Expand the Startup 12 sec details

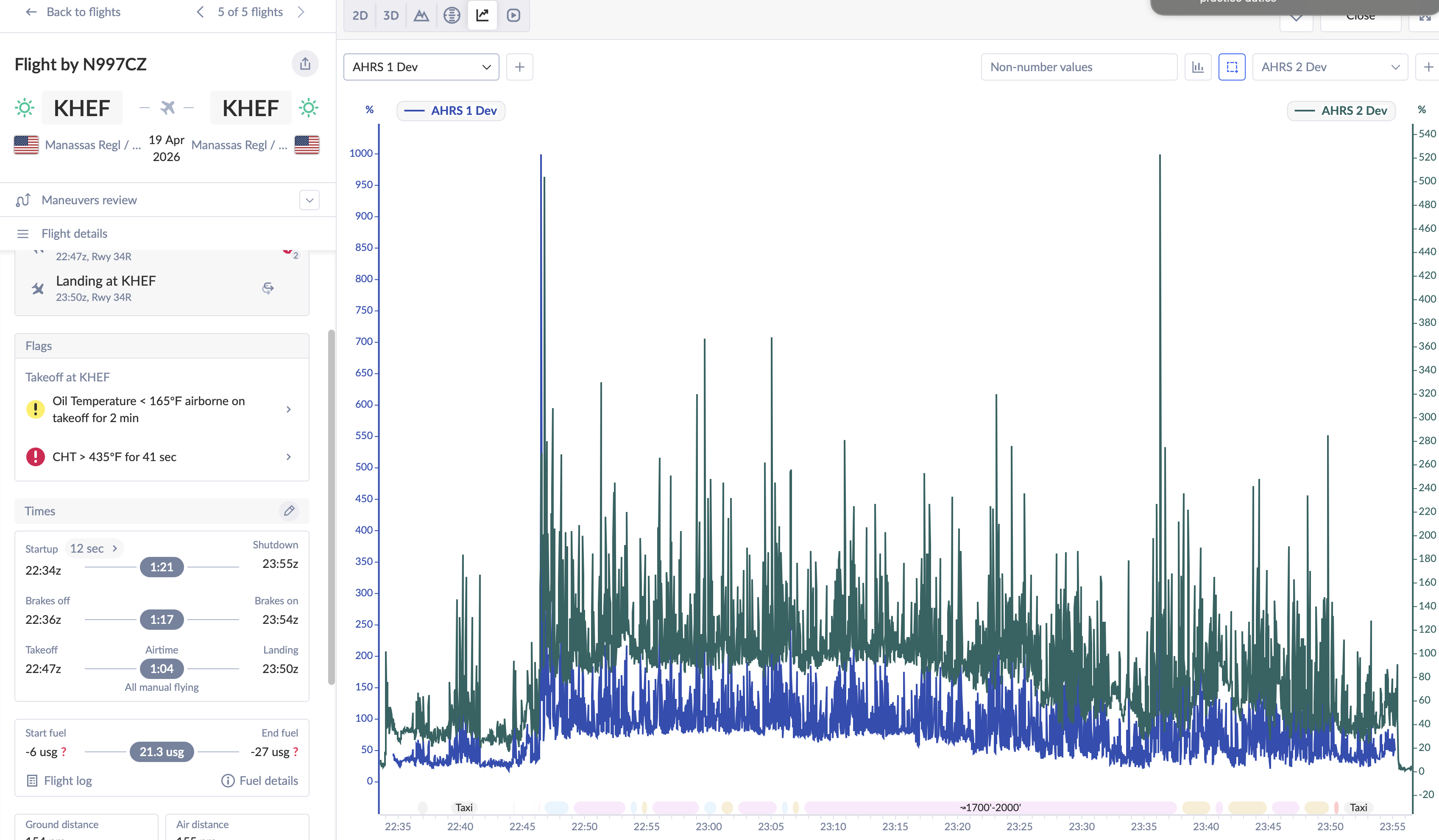tap(94, 548)
